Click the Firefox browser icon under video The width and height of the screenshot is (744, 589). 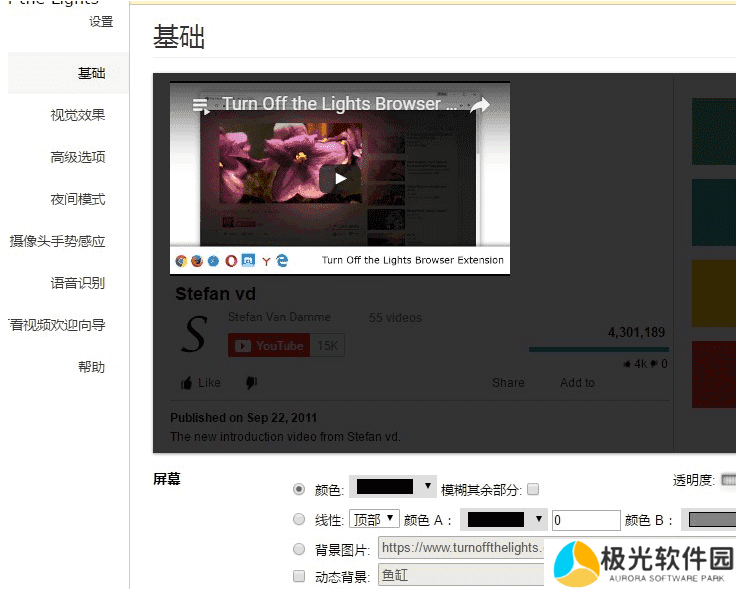[x=197, y=261]
